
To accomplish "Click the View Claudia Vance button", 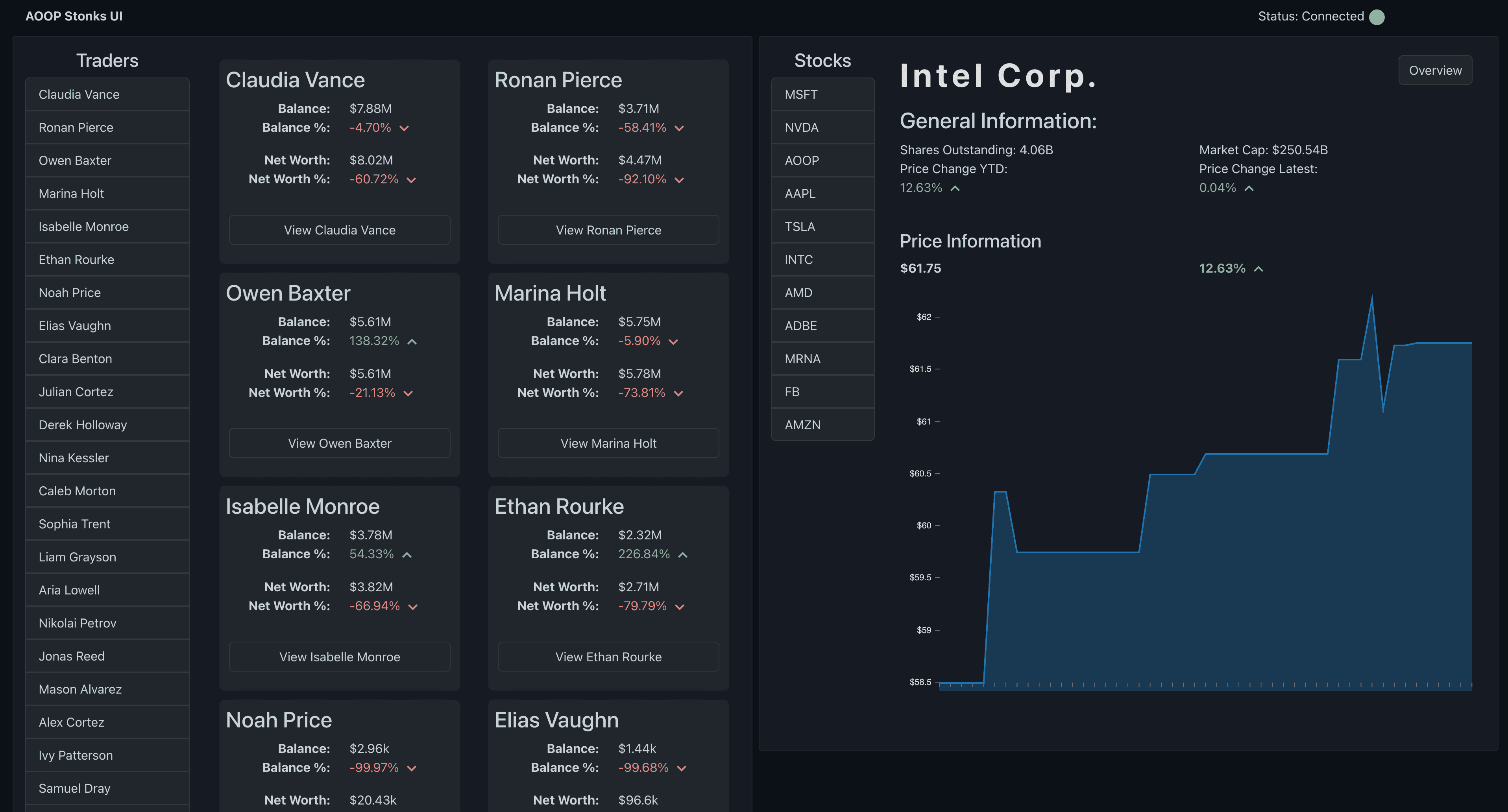I will tap(340, 229).
